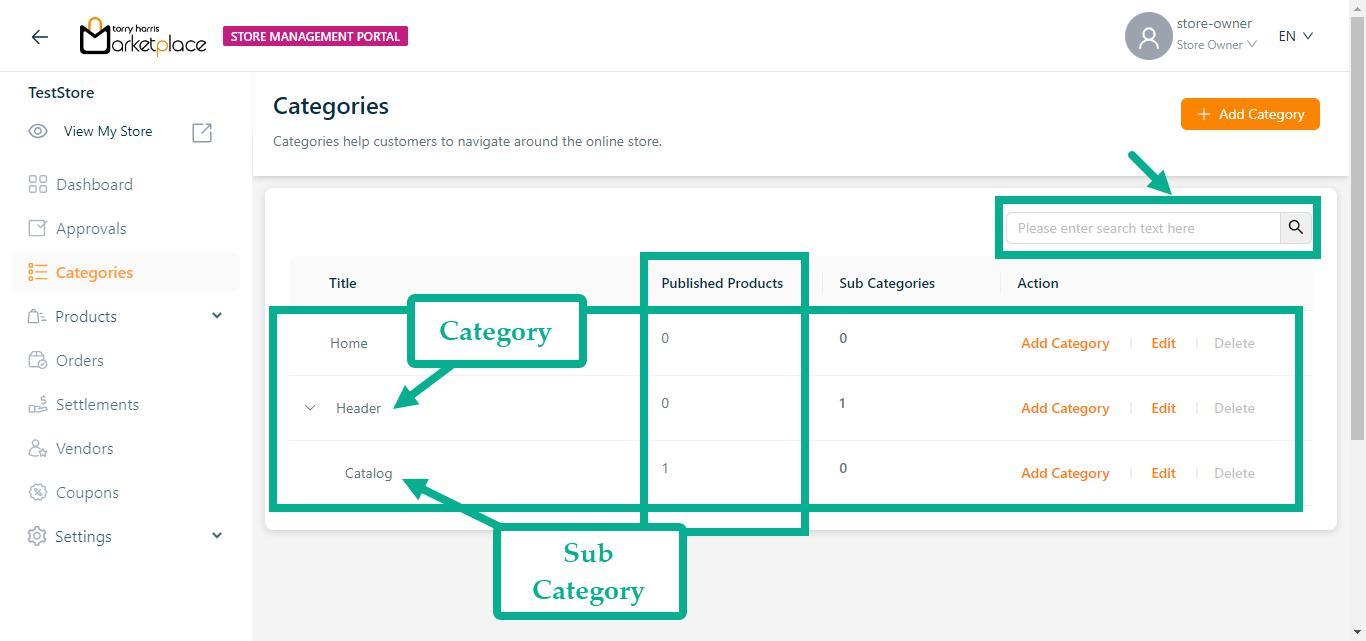Click the orange Add Category button
This screenshot has width=1366, height=641.
coord(1250,114)
